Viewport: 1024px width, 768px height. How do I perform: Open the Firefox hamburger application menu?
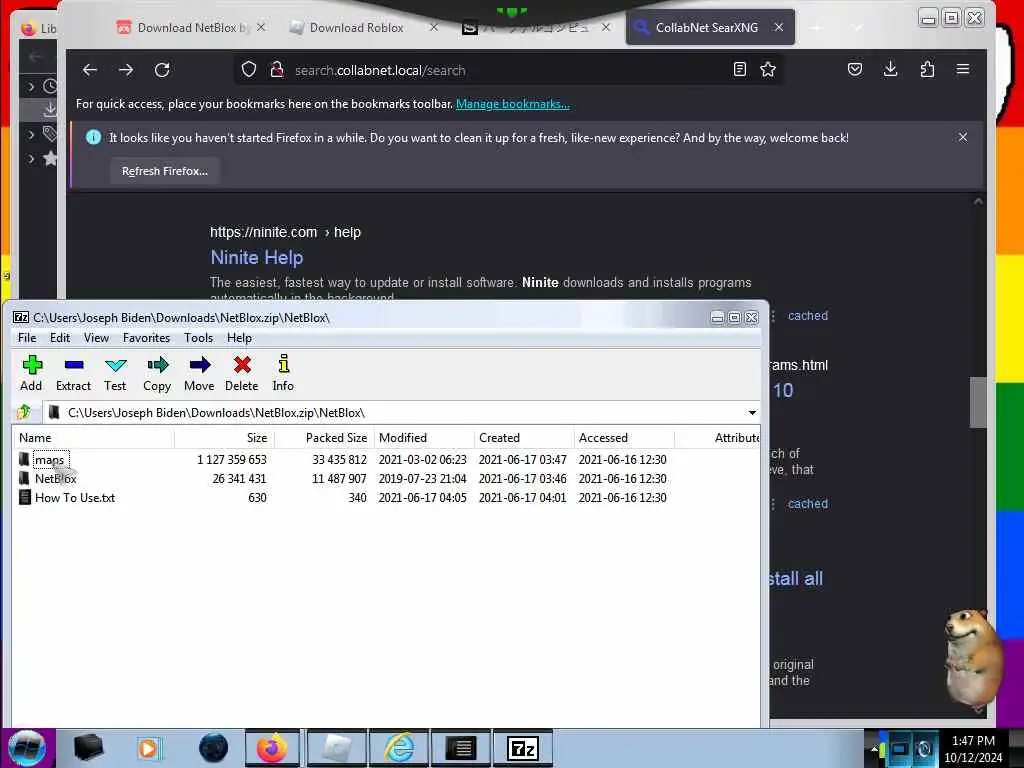point(963,69)
